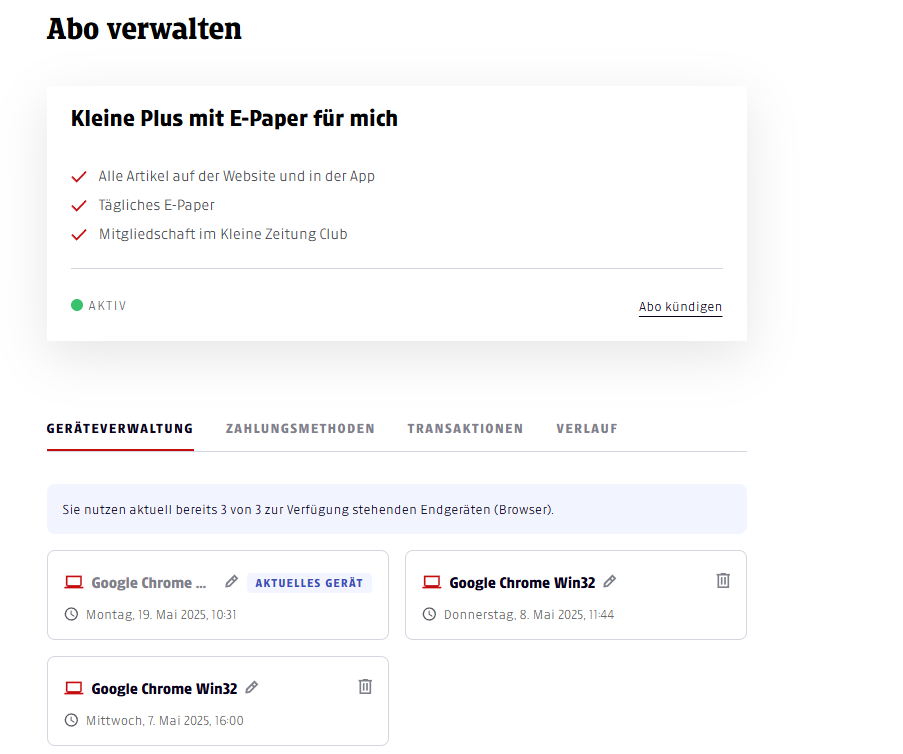Click Google Chrome Win32 name on 8. Mai card
This screenshot has height=754, width=903.
coord(522,583)
